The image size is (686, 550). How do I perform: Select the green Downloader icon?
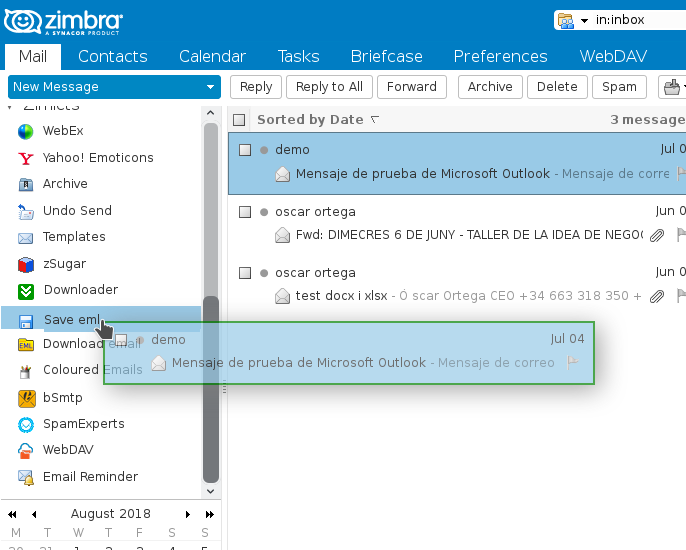(26, 291)
